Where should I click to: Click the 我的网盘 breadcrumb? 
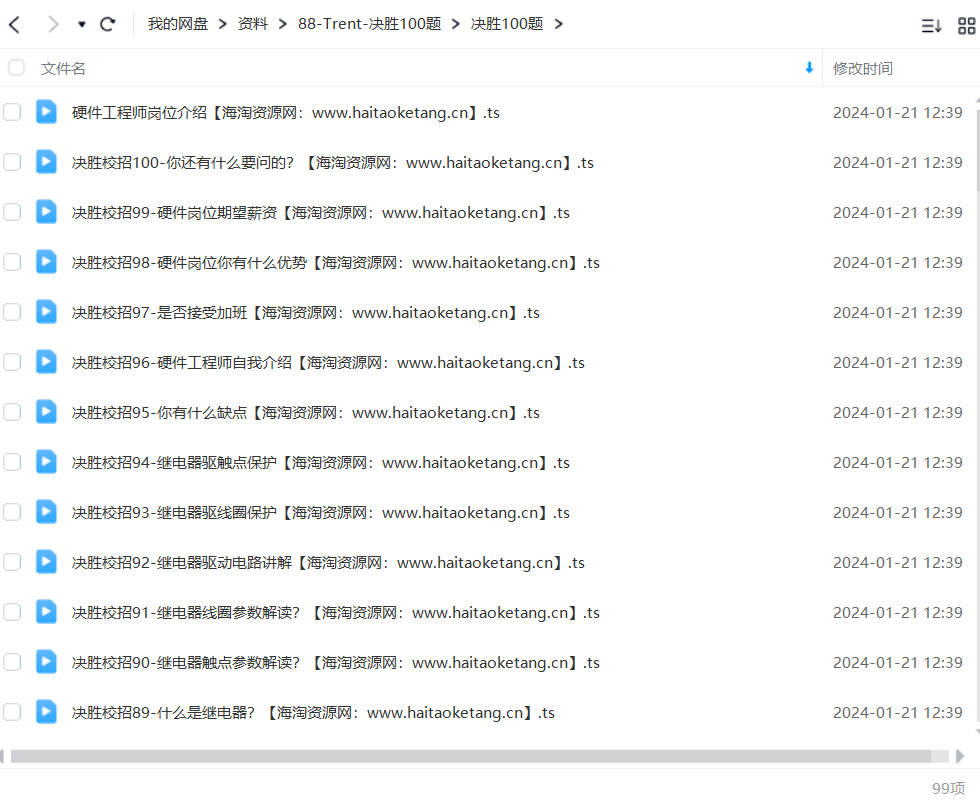(x=178, y=24)
